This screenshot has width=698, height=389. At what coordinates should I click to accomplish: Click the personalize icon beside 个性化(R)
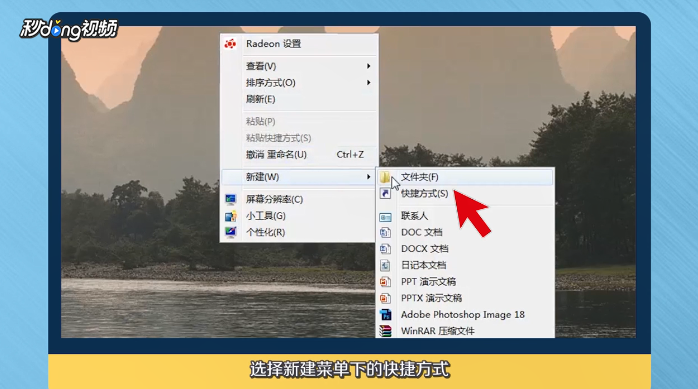click(231, 232)
